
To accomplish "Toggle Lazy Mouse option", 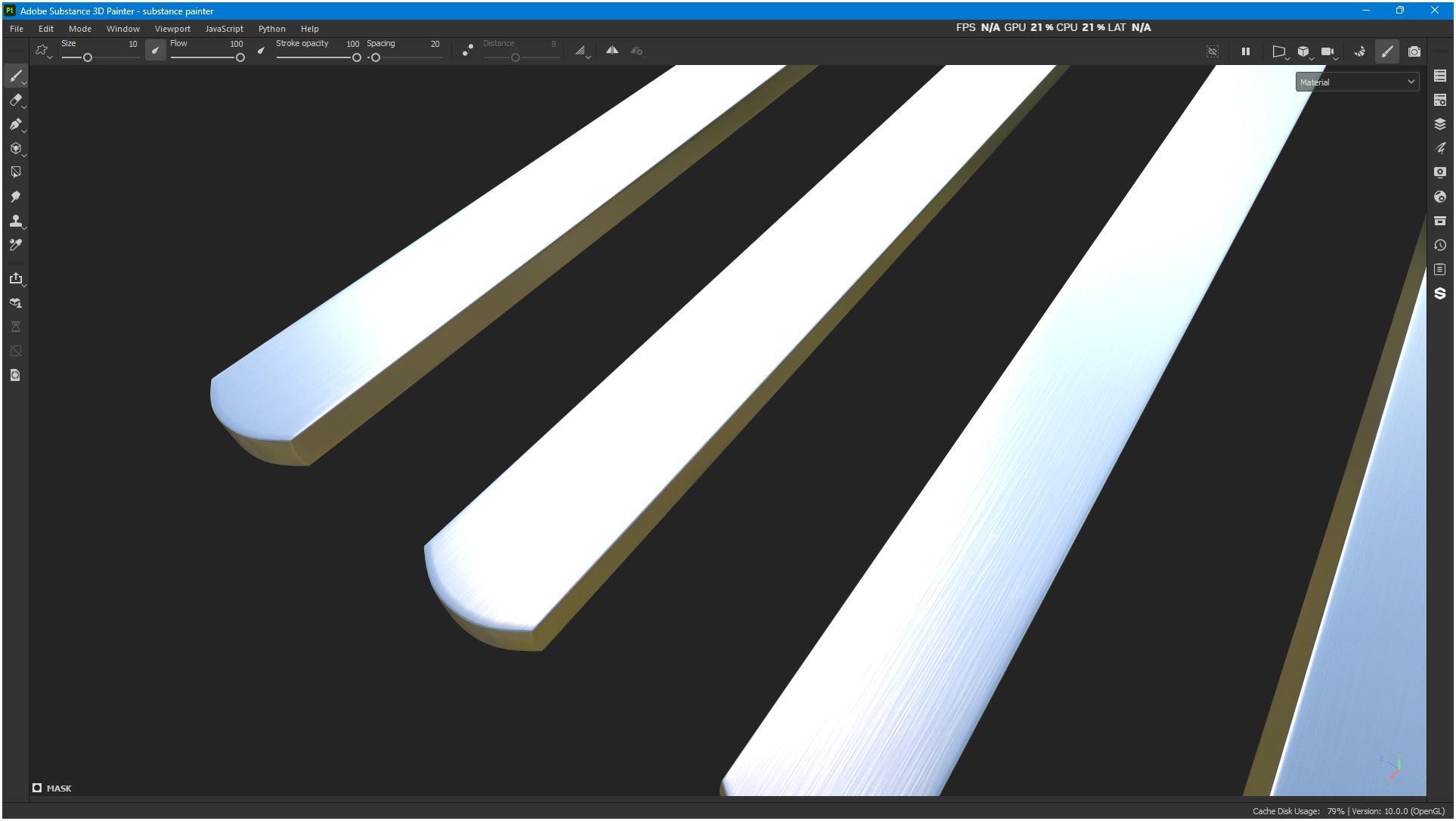I will point(468,51).
